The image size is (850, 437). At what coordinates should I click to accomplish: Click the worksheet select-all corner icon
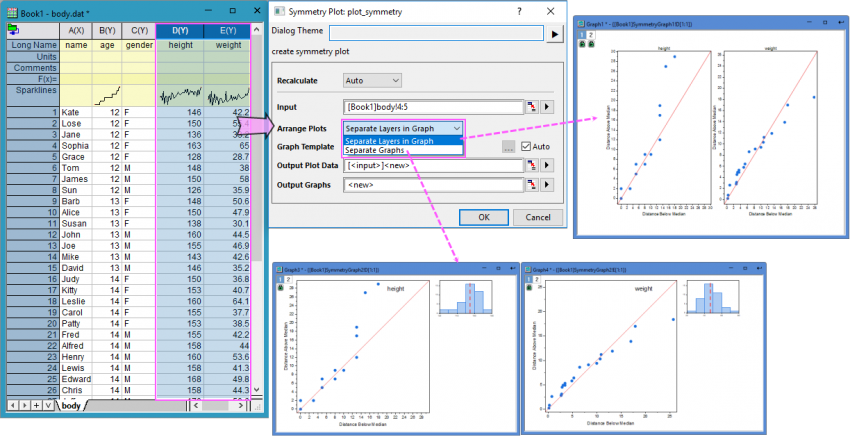click(12, 31)
